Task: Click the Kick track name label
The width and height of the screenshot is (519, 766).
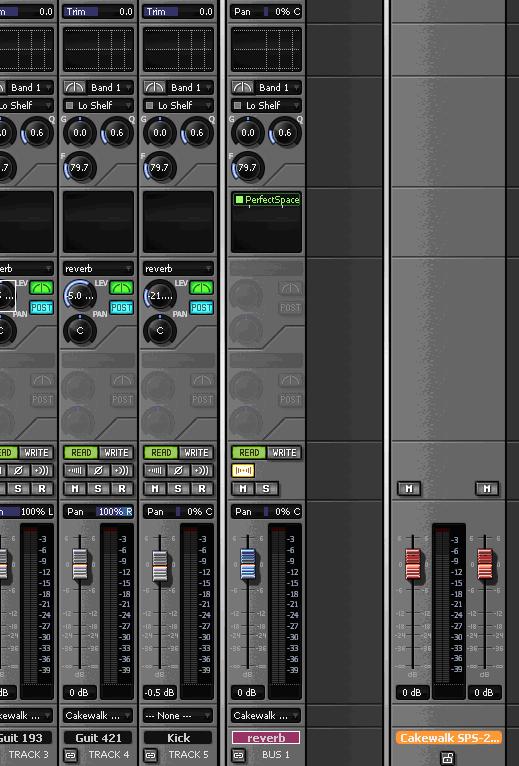Action: pos(178,738)
